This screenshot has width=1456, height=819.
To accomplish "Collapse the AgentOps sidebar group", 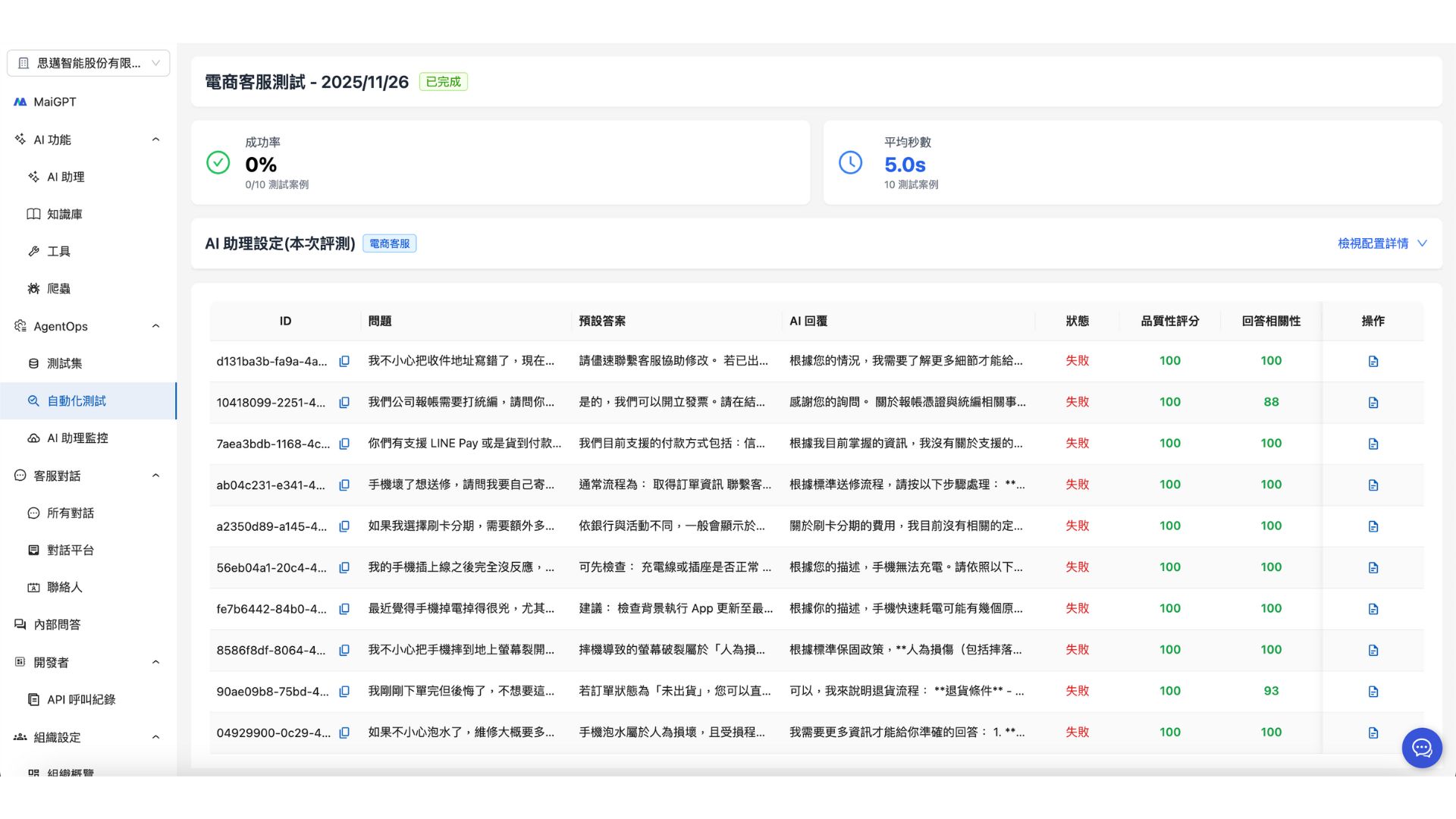I will [x=155, y=326].
